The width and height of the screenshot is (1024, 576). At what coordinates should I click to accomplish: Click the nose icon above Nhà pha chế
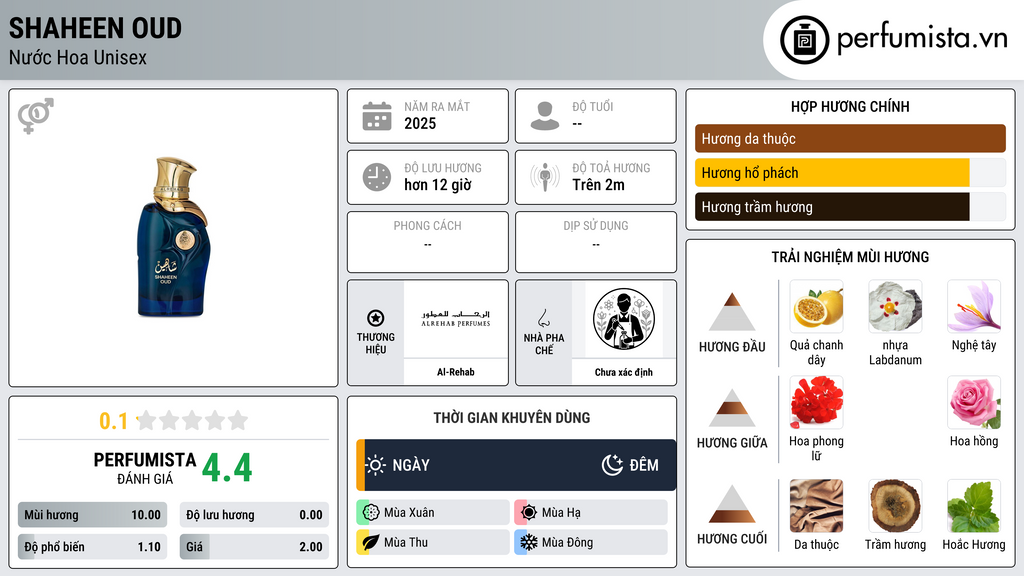[x=544, y=318]
